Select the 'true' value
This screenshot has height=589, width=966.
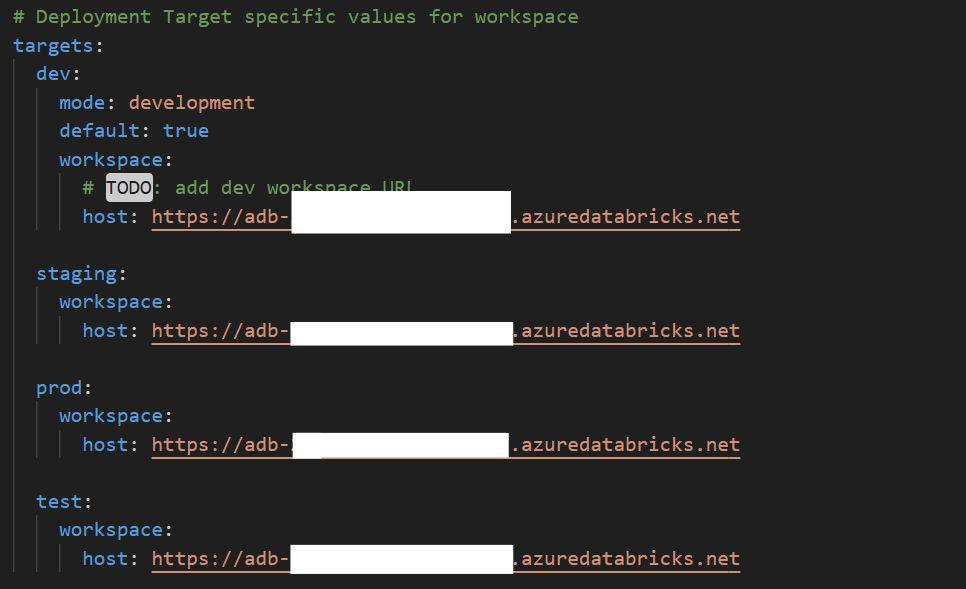185,131
